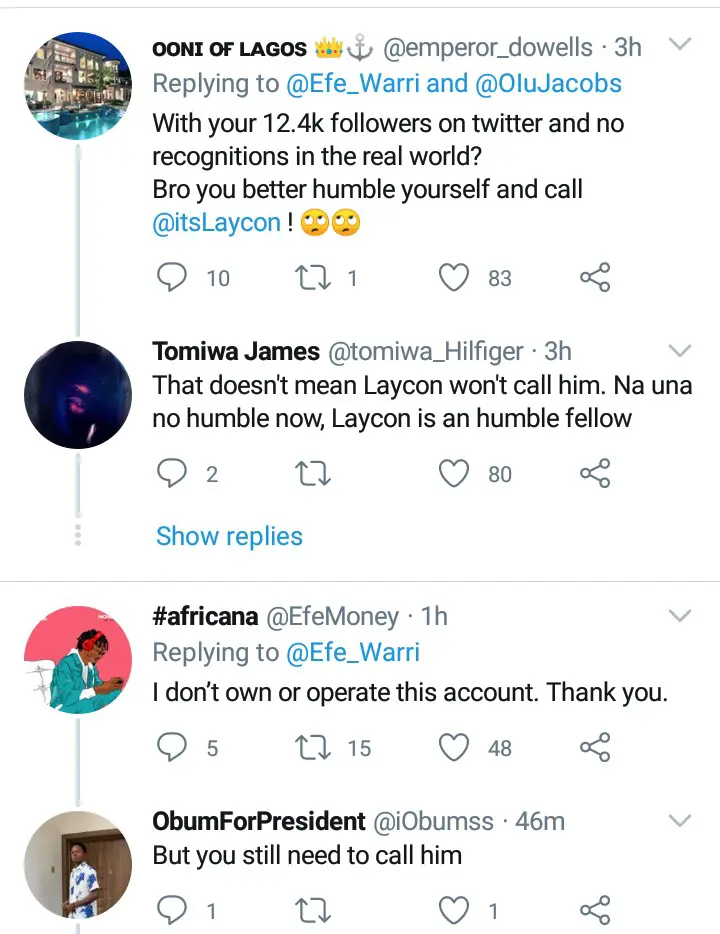Screen dimensions: 720x934
Task: Open options chevron on OONI OF LAGOS tweet
Action: pos(679,46)
